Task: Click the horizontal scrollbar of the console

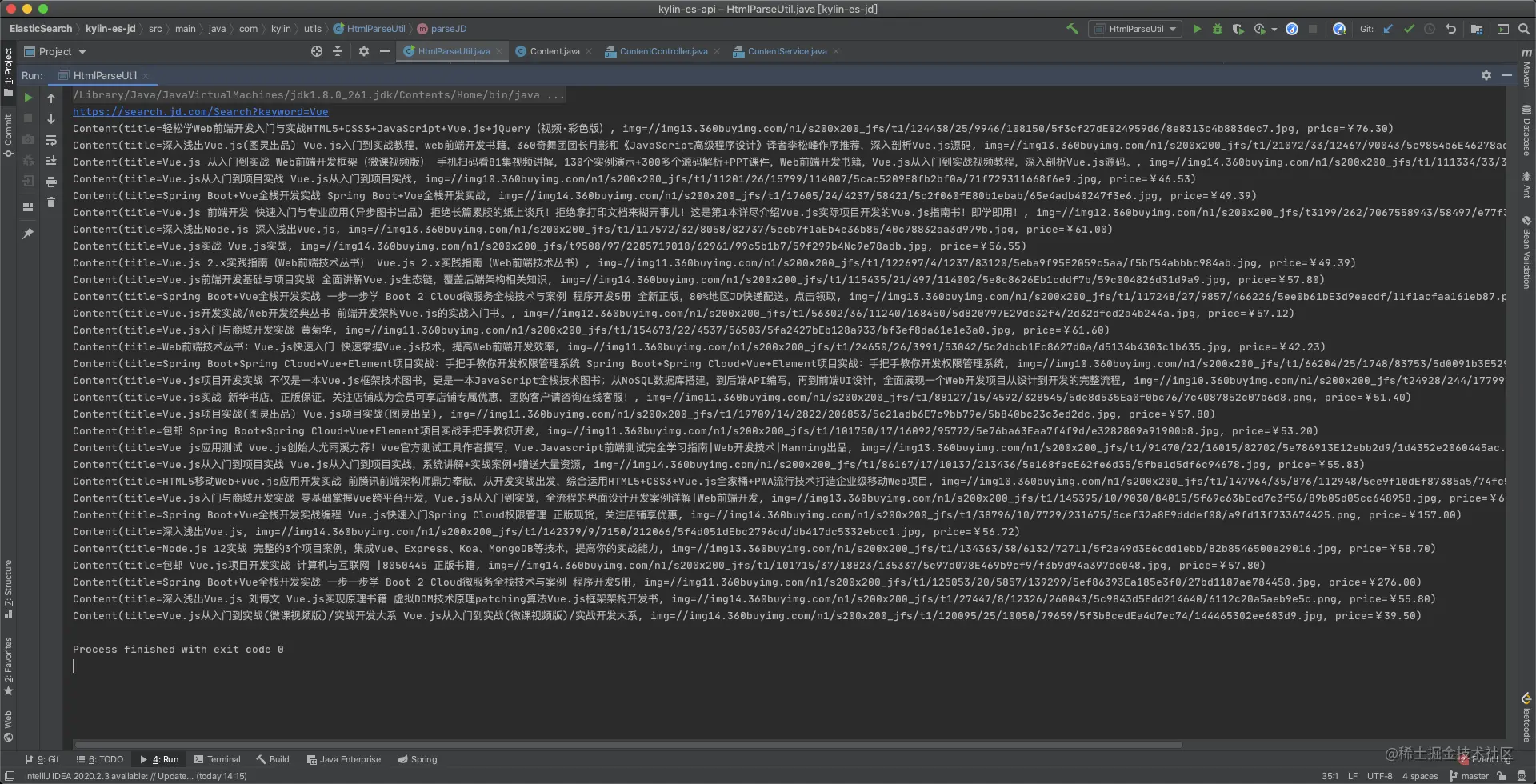Action: (628, 745)
